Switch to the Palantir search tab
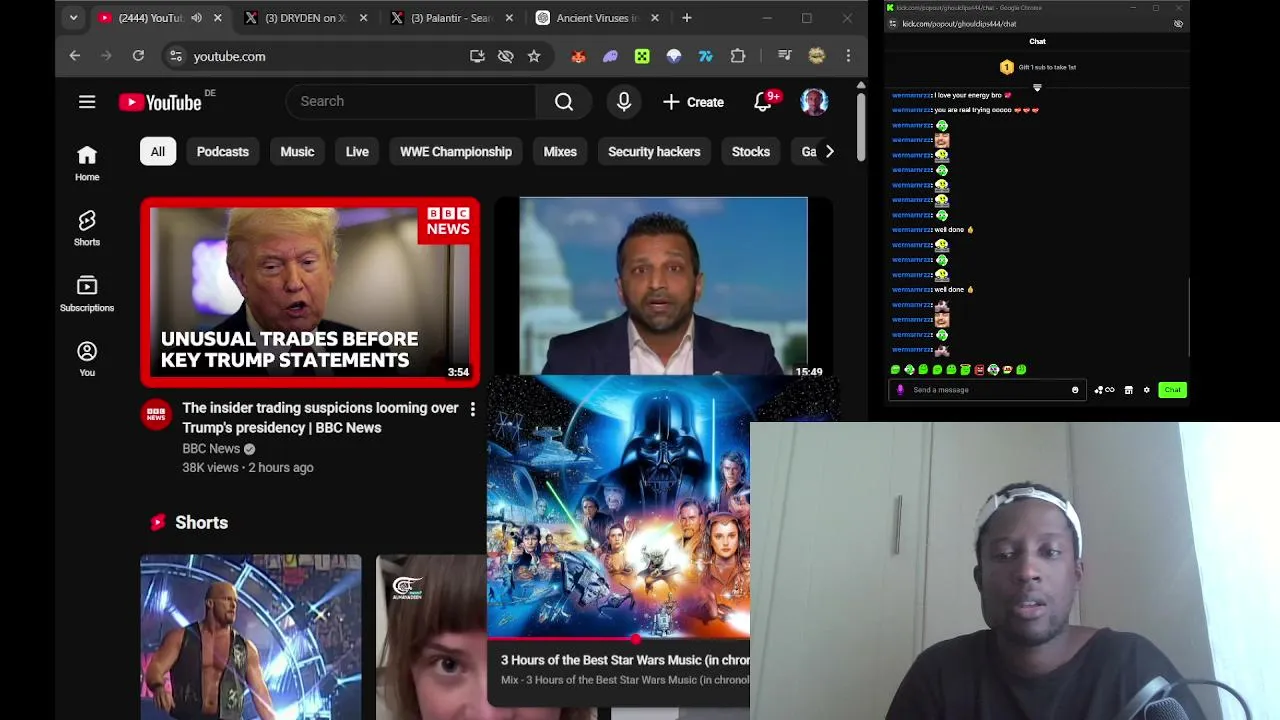This screenshot has width=1280, height=720. pyautogui.click(x=452, y=18)
